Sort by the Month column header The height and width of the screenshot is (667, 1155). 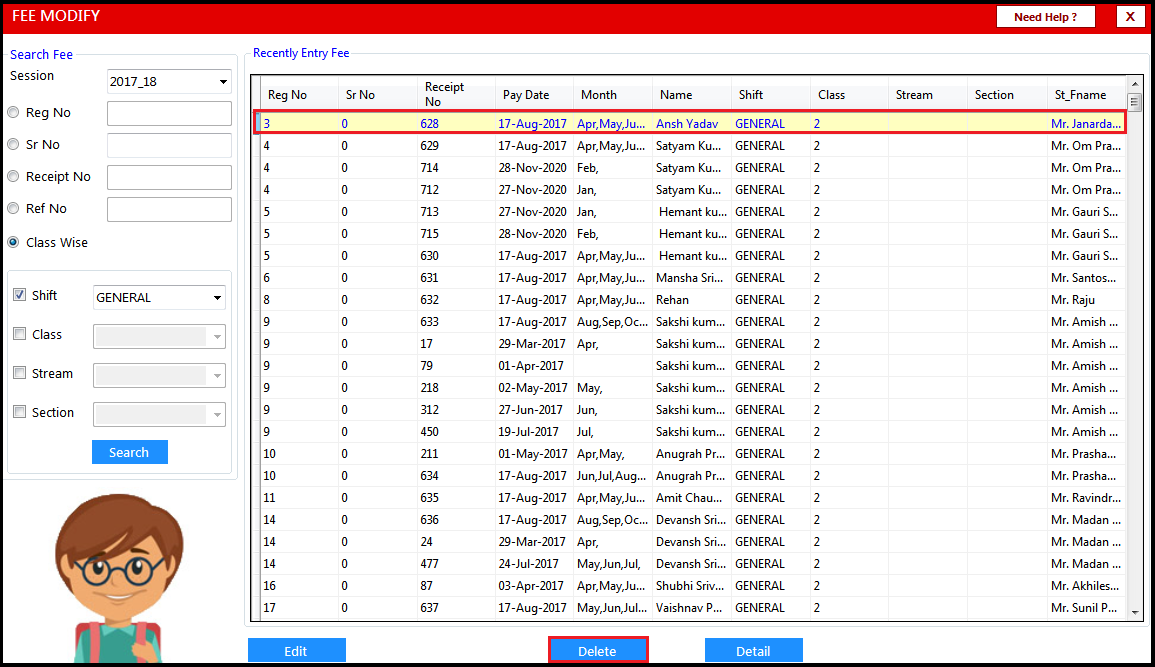(613, 95)
